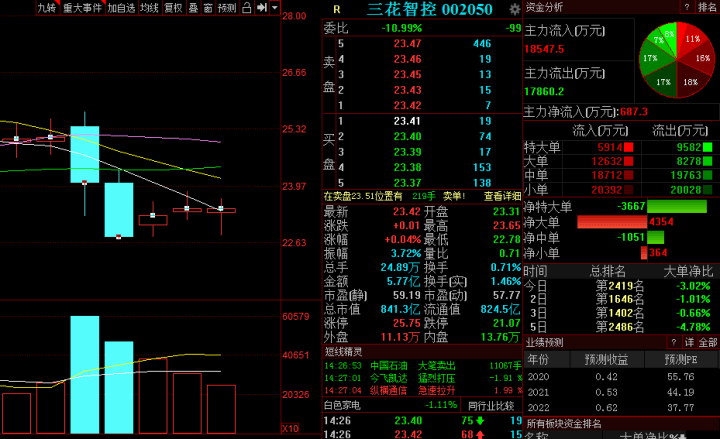Open the 九转 indicator tab

pyautogui.click(x=46, y=8)
